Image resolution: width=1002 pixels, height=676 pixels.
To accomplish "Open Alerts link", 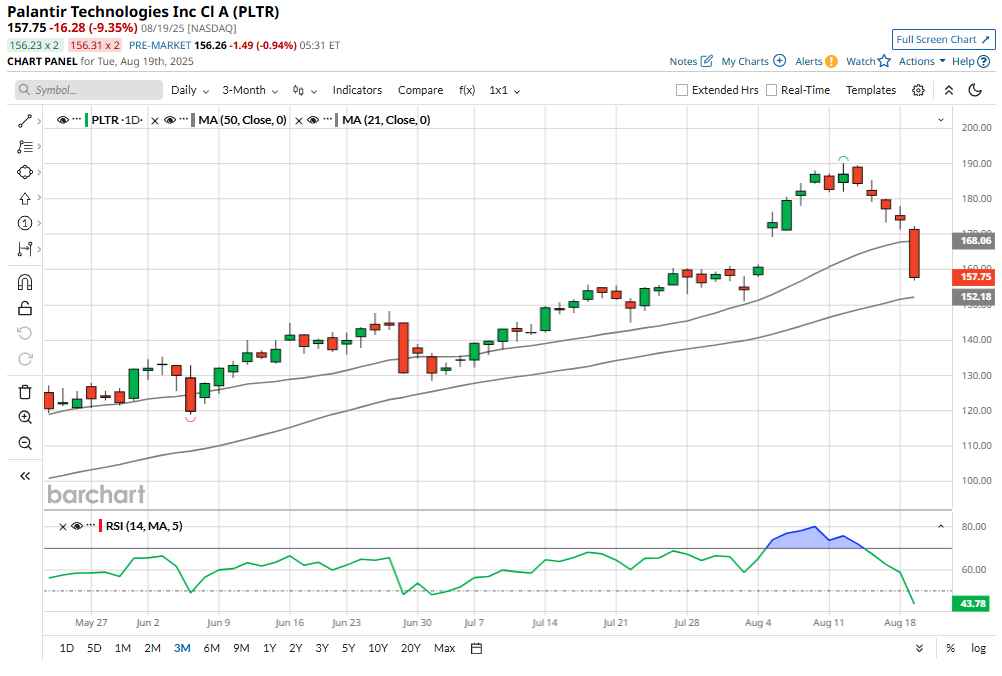I will tap(816, 61).
